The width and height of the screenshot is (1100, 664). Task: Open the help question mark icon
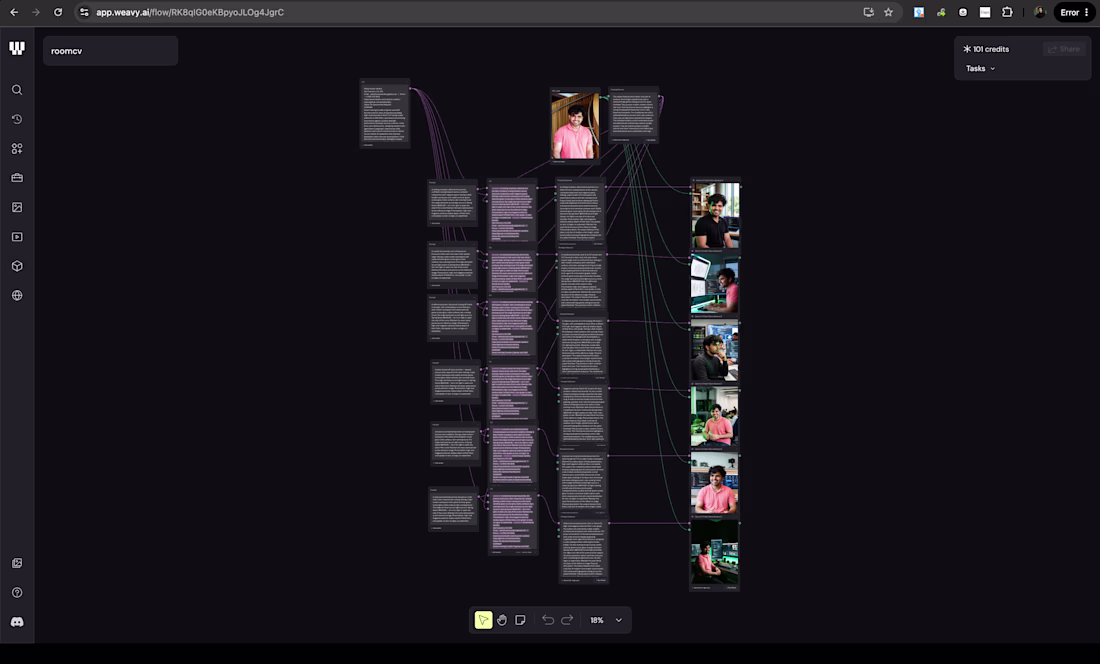17,592
